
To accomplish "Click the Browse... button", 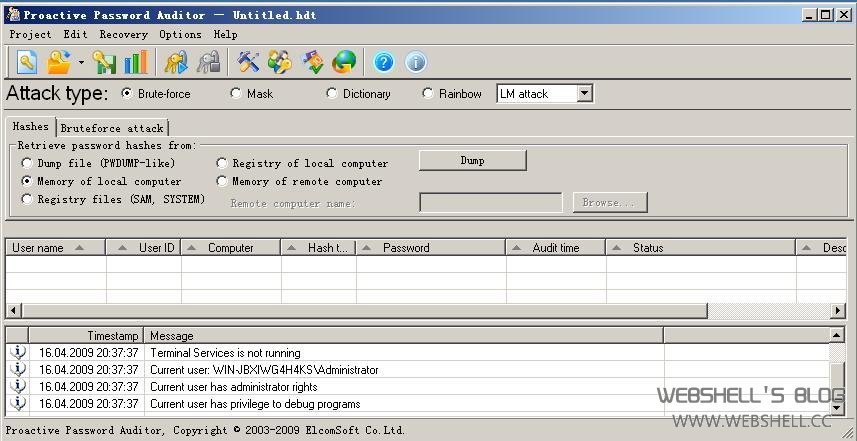I will coord(610,202).
